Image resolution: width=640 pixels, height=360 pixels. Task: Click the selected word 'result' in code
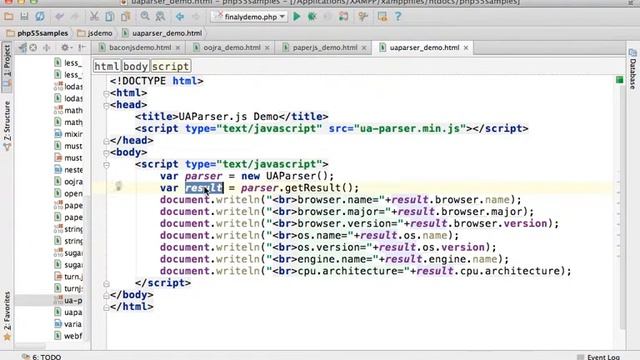[204, 188]
